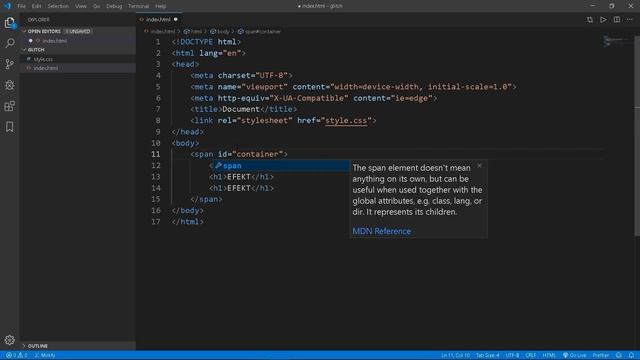Change CRLF line ending in status bar
The width and height of the screenshot is (640, 360).
click(531, 355)
